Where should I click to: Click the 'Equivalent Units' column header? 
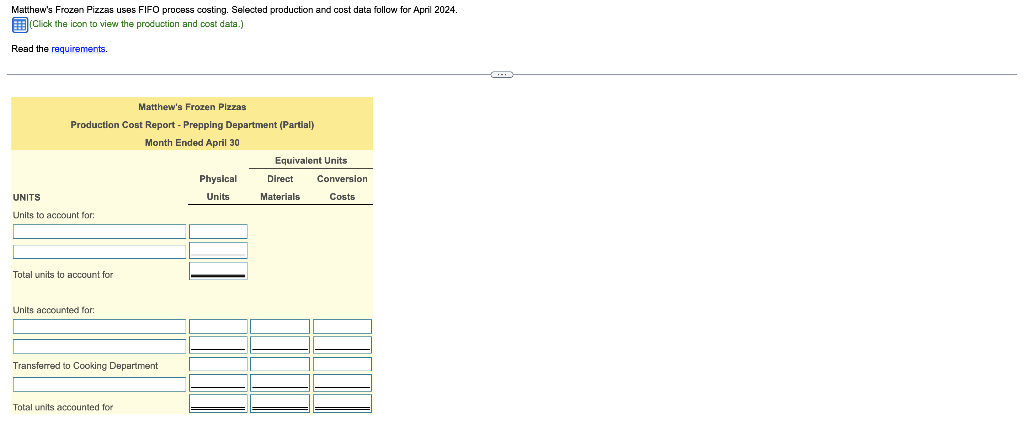click(x=311, y=161)
